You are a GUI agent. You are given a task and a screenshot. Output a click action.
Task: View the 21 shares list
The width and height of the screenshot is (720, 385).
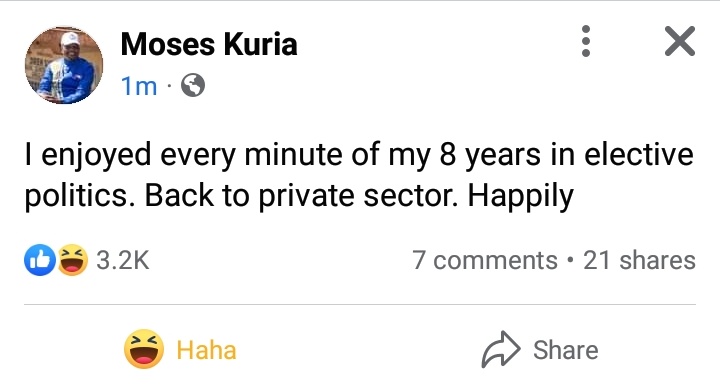639,260
